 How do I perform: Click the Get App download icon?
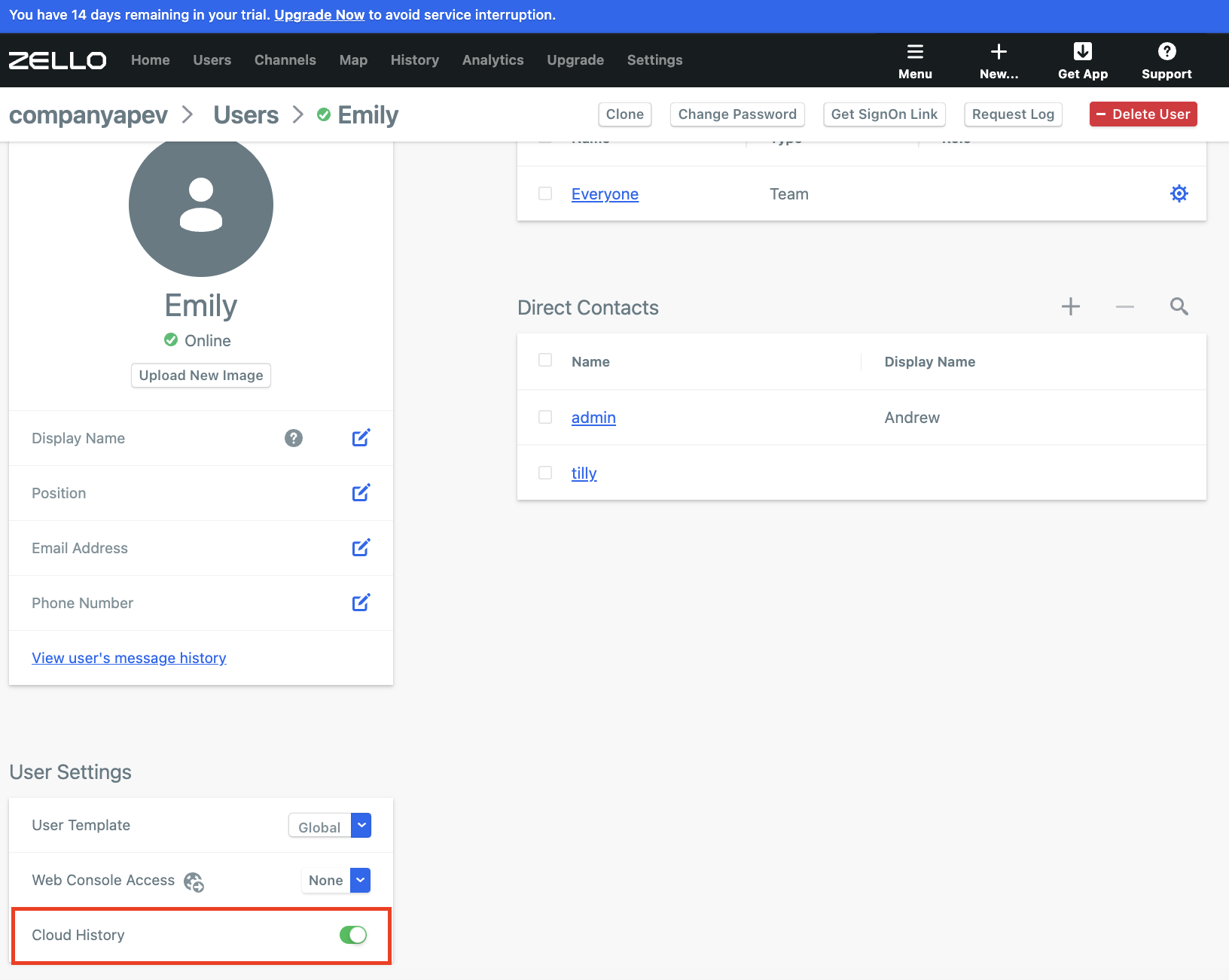pyautogui.click(x=1083, y=51)
